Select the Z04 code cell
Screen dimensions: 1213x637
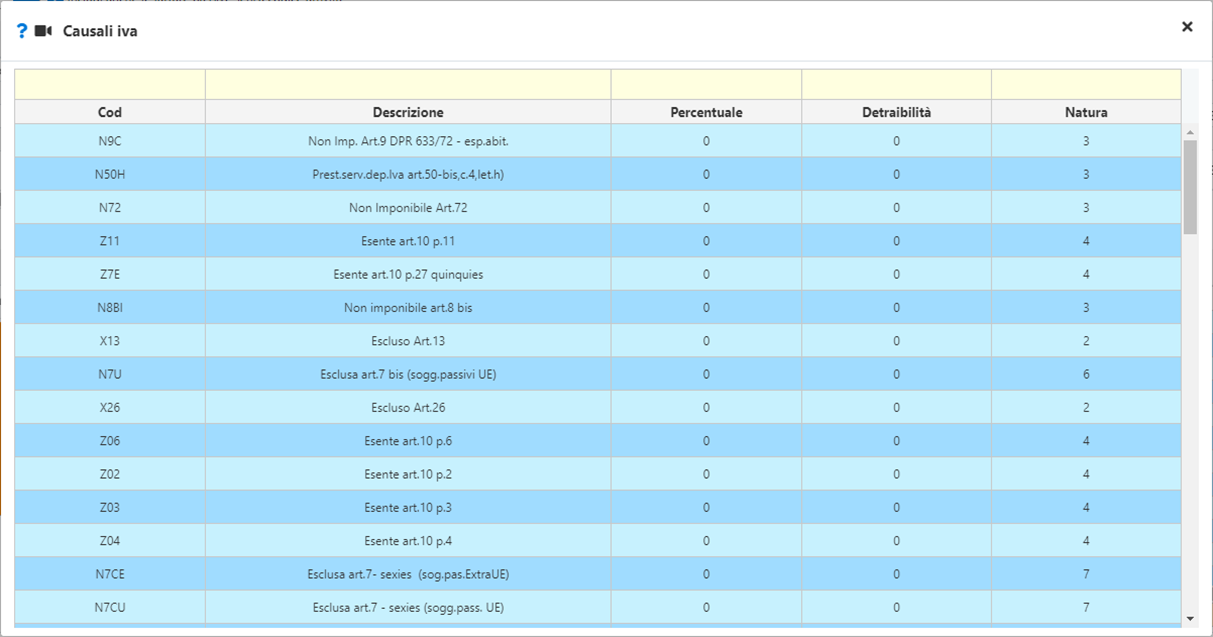point(110,541)
